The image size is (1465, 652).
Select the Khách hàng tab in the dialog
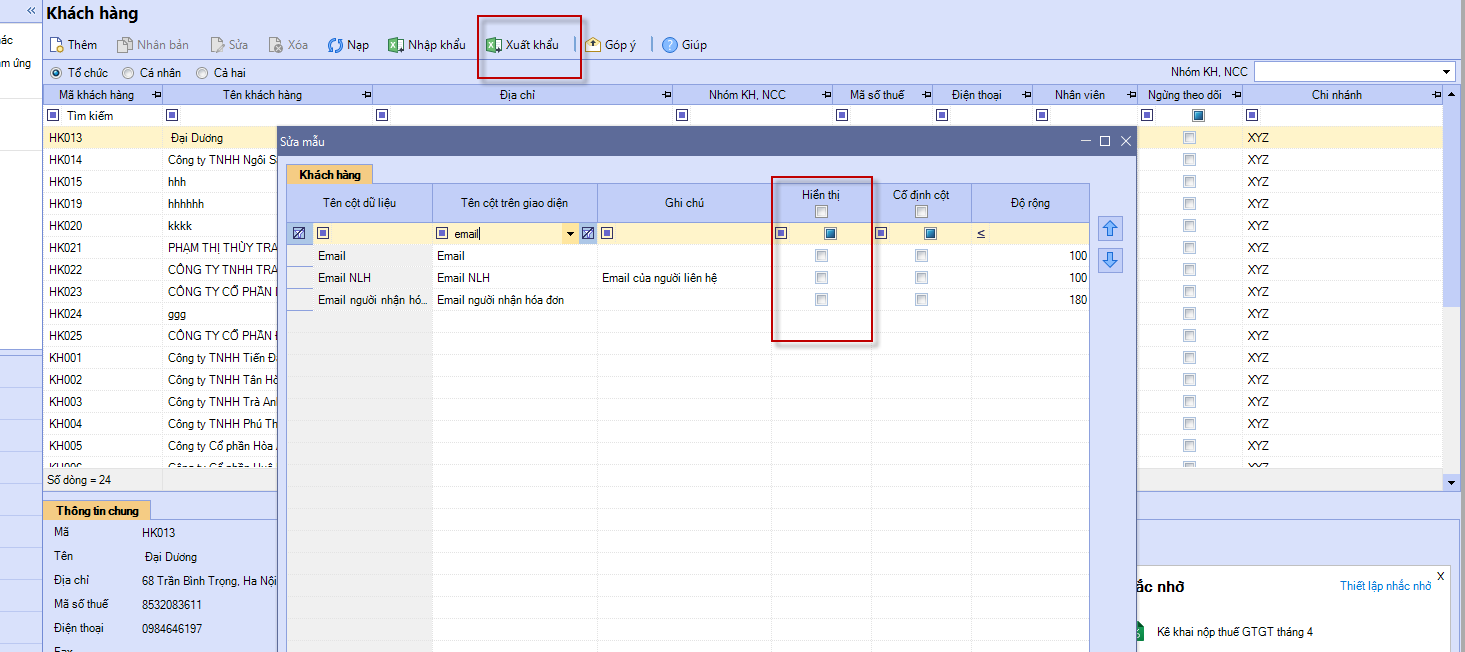[330, 175]
